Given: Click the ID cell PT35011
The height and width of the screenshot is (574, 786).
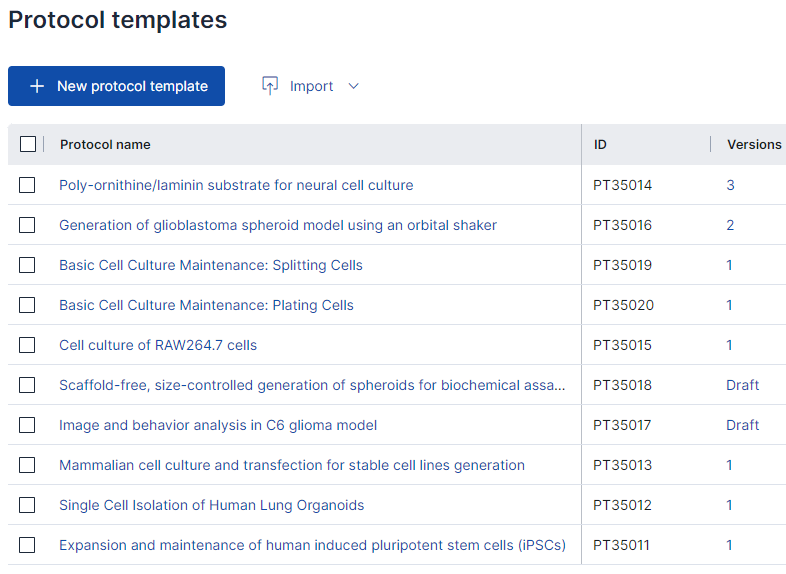Looking at the screenshot, I should [622, 545].
